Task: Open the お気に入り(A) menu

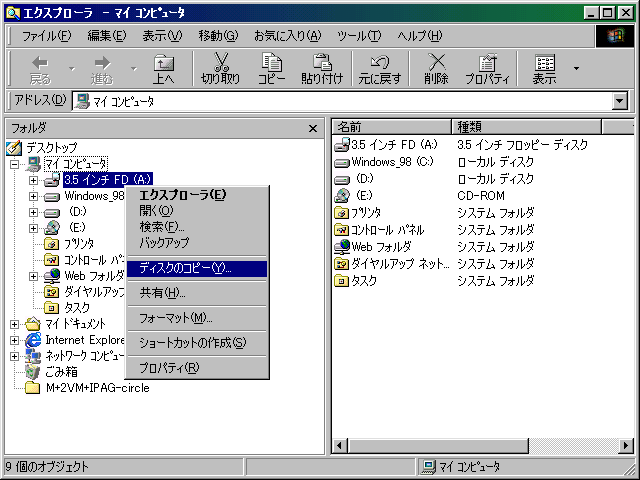Action: pyautogui.click(x=287, y=36)
